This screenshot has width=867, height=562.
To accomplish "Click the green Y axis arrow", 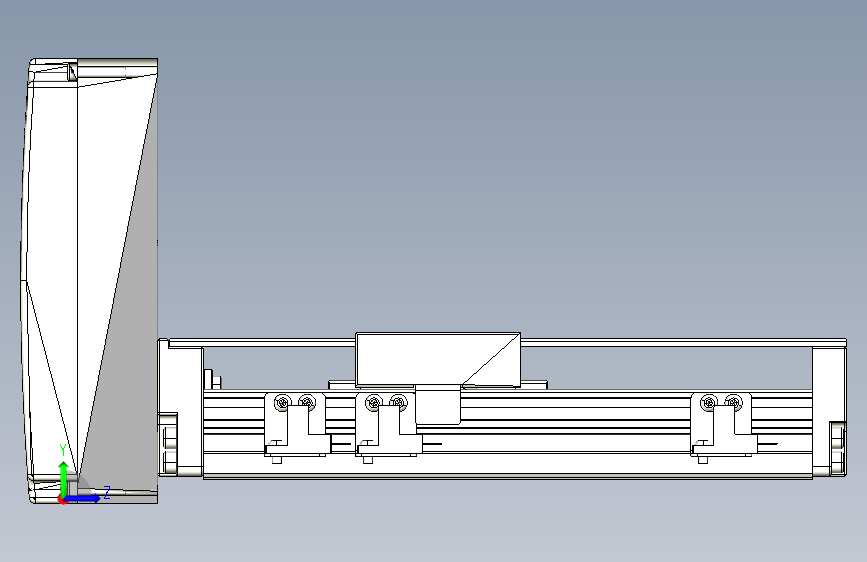I will tap(64, 478).
